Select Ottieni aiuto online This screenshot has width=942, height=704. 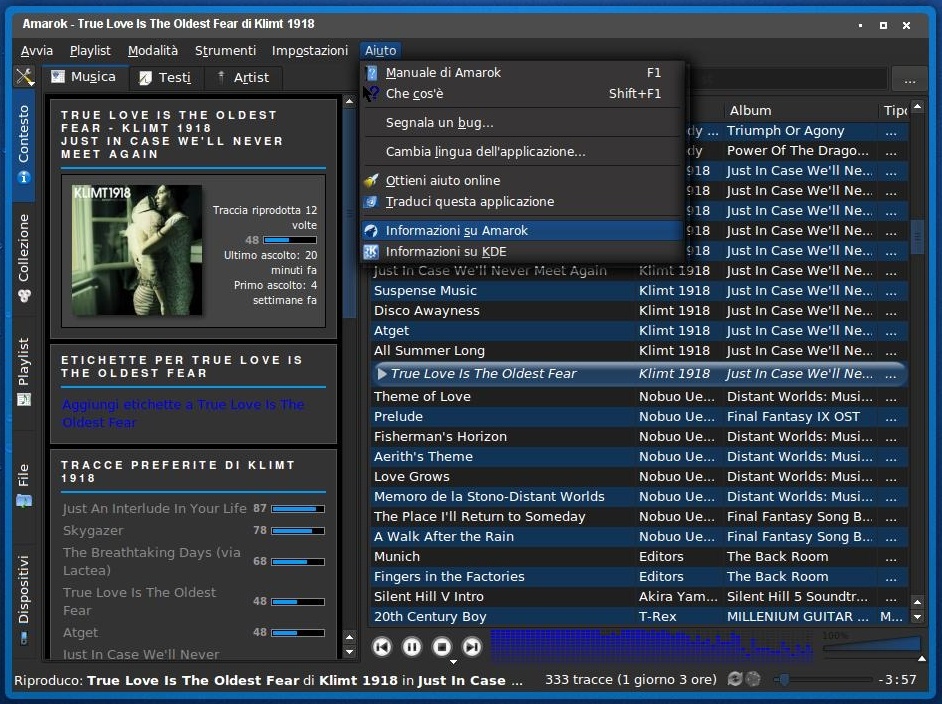pyautogui.click(x=521, y=180)
